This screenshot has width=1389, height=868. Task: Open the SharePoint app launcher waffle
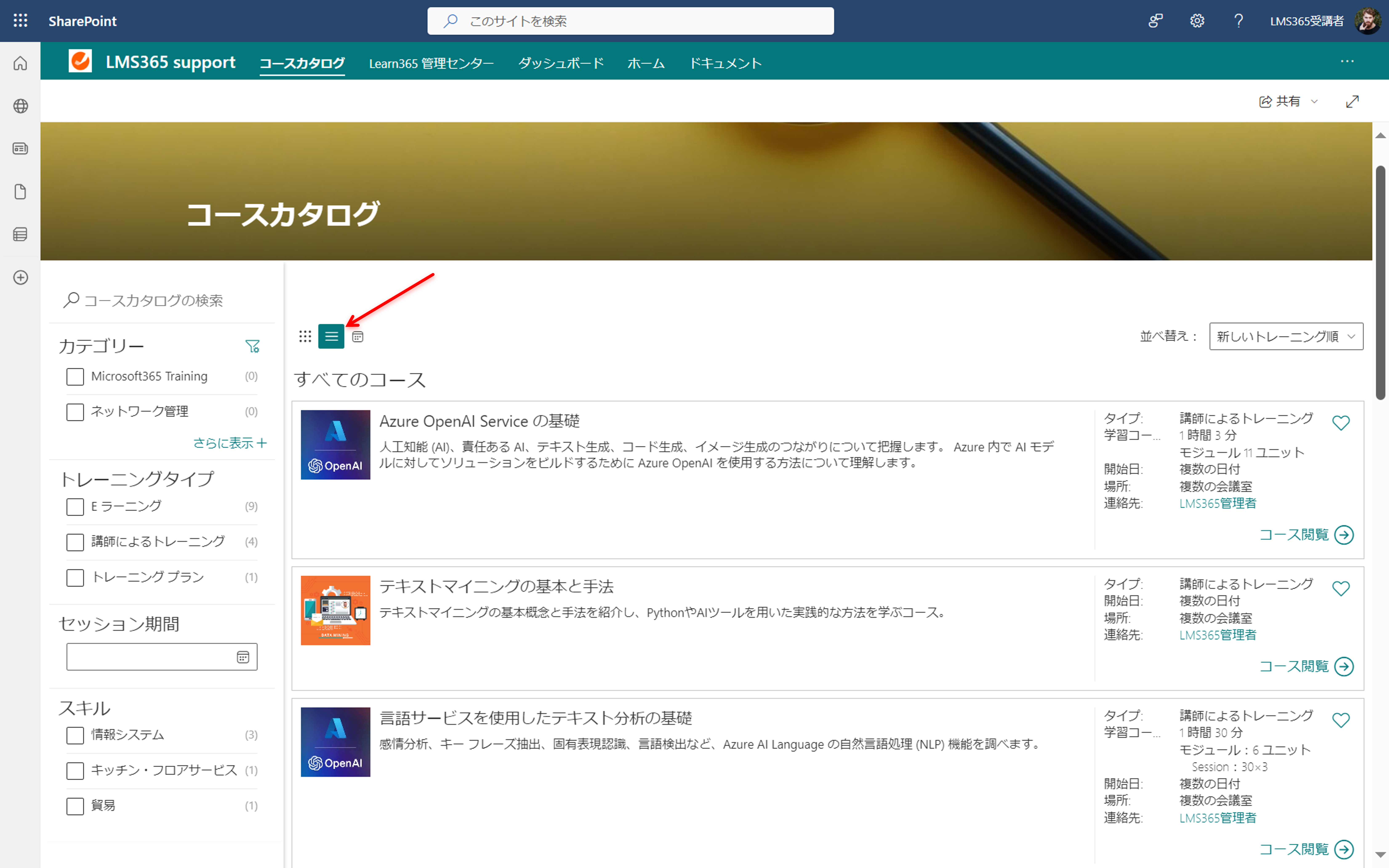pos(20,21)
